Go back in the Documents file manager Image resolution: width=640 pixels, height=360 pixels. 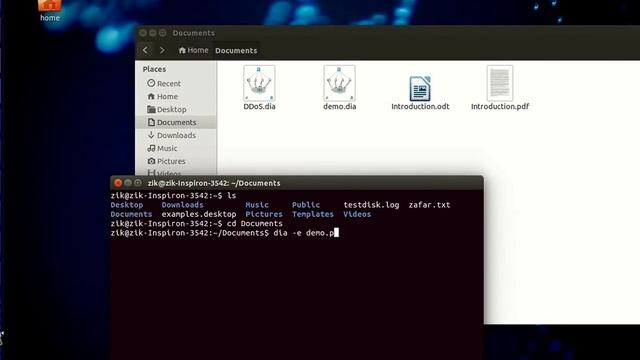tap(145, 50)
